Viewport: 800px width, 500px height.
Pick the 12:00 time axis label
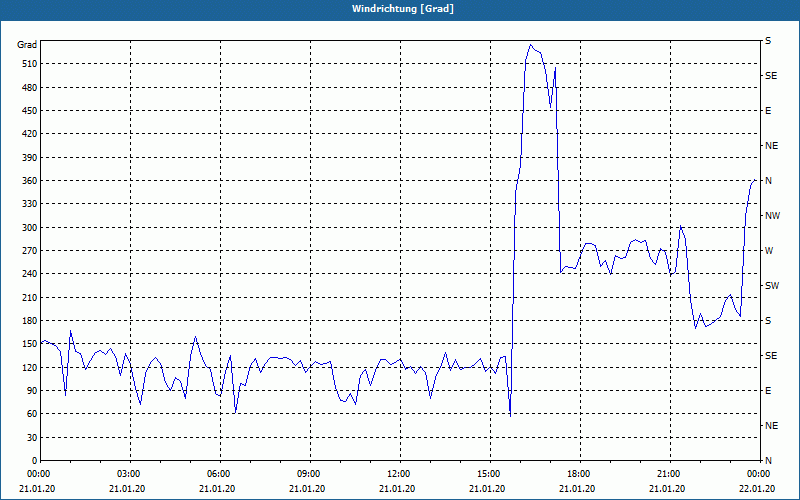tap(399, 473)
